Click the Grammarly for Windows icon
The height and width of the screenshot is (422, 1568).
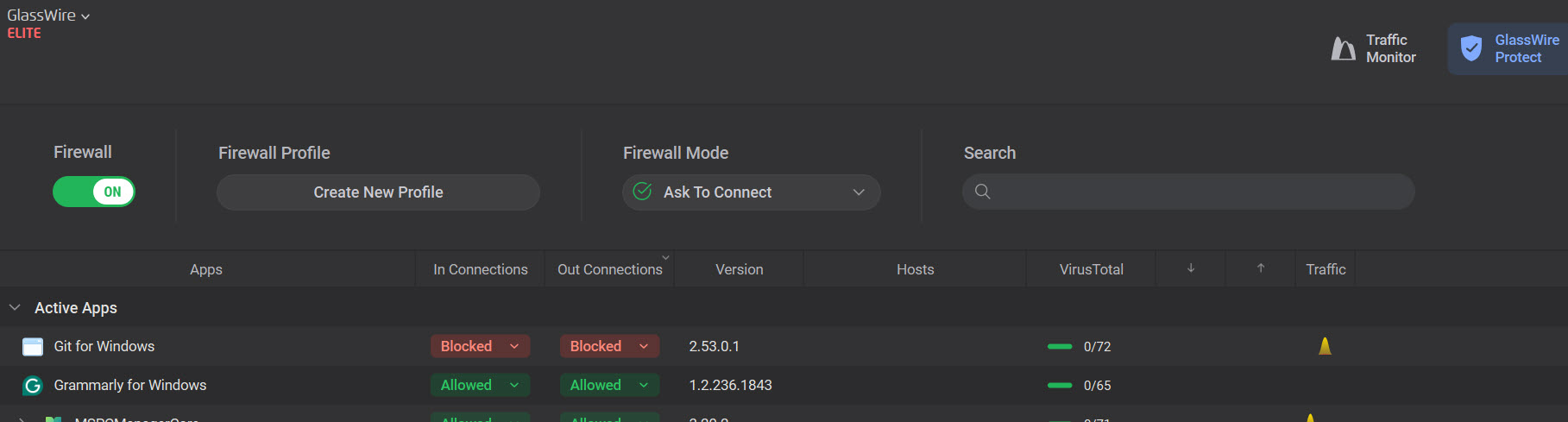[x=33, y=386]
